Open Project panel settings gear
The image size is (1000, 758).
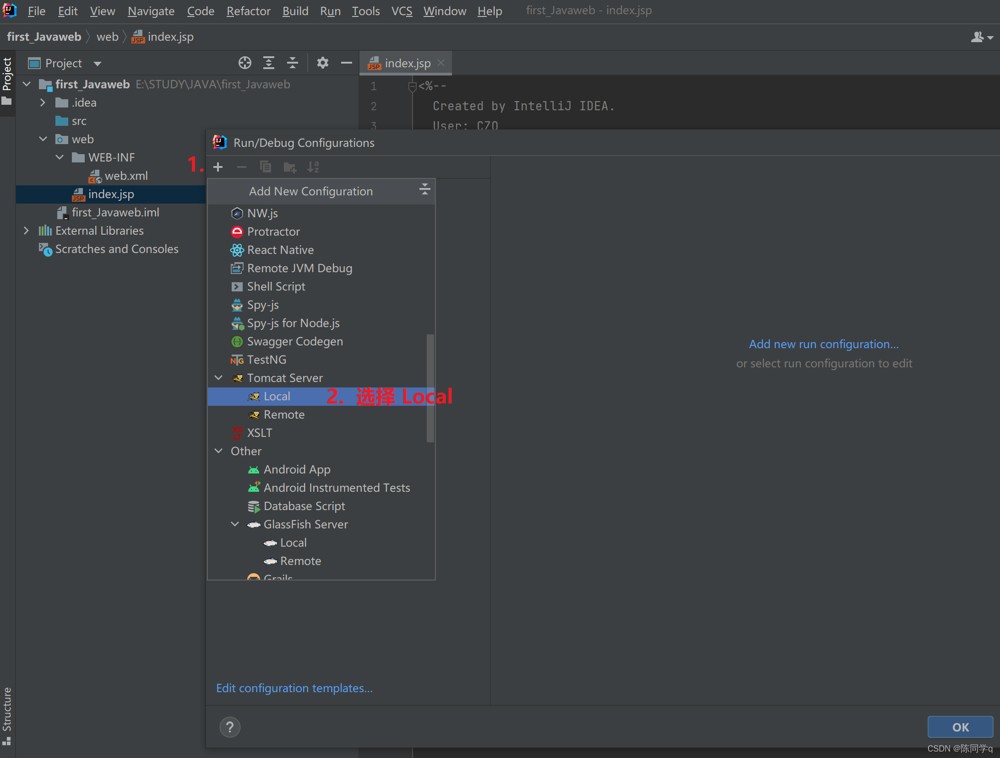(323, 62)
